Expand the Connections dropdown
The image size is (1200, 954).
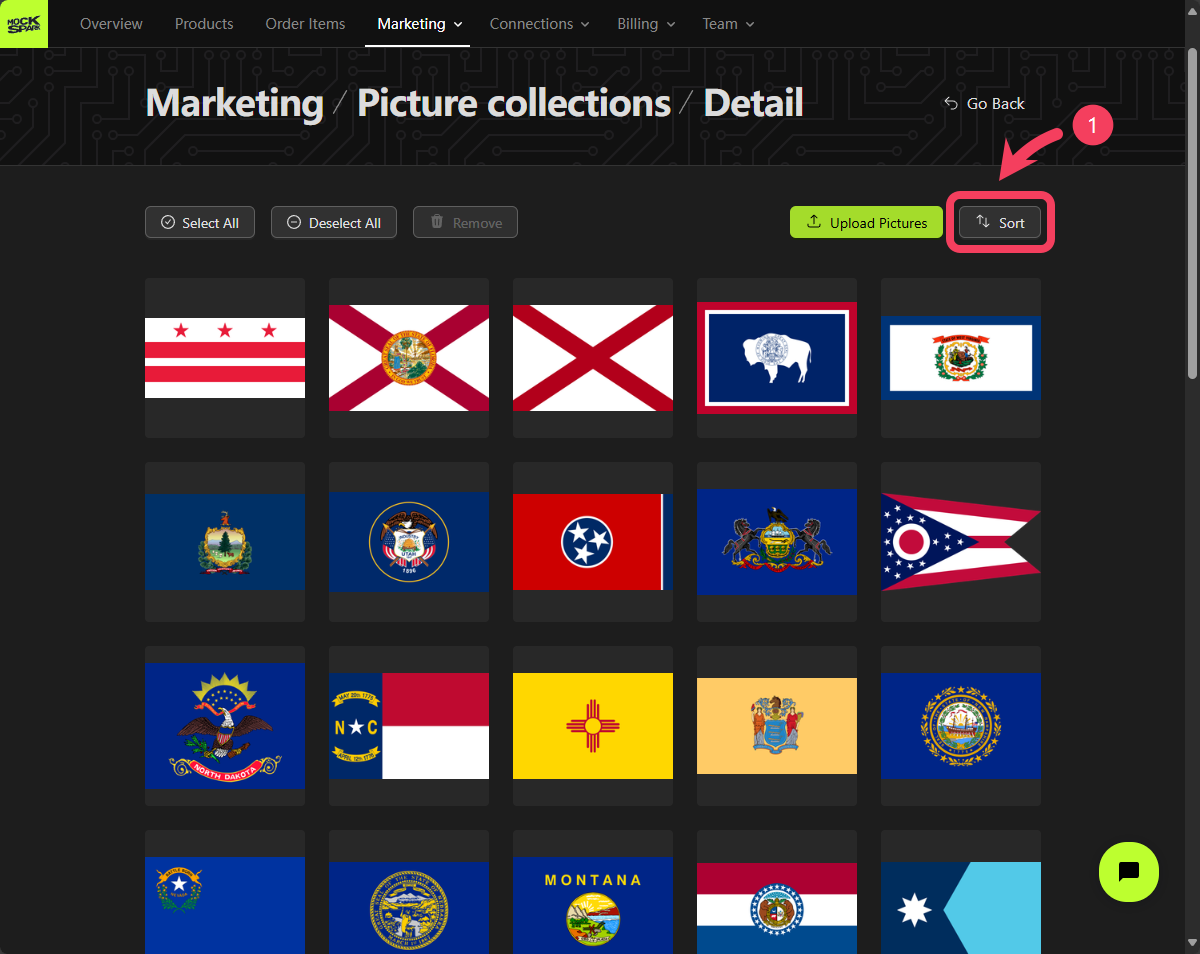[539, 23]
